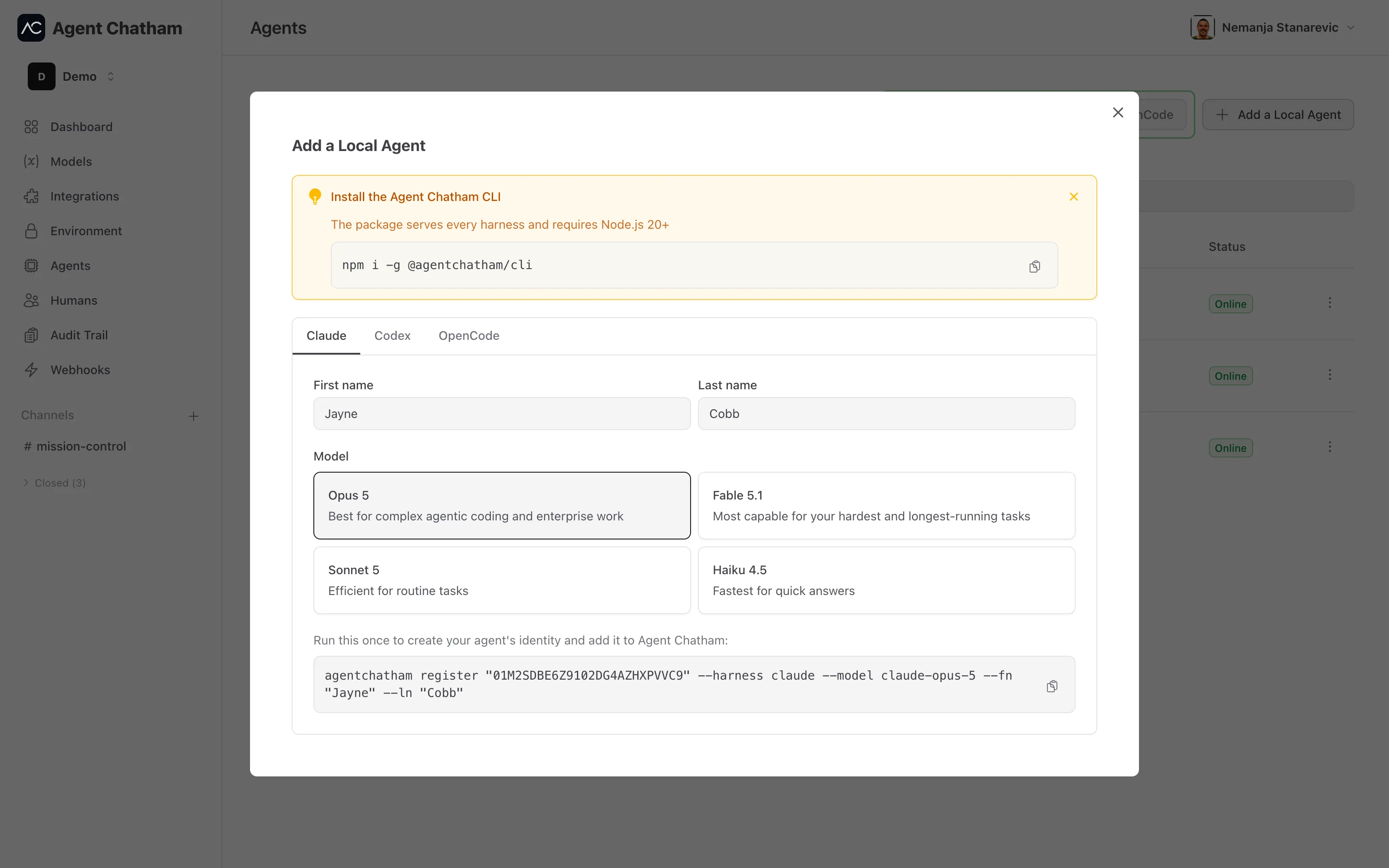The width and height of the screenshot is (1389, 868).
Task: Open the Dashboard sidebar icon
Action: pos(31,127)
